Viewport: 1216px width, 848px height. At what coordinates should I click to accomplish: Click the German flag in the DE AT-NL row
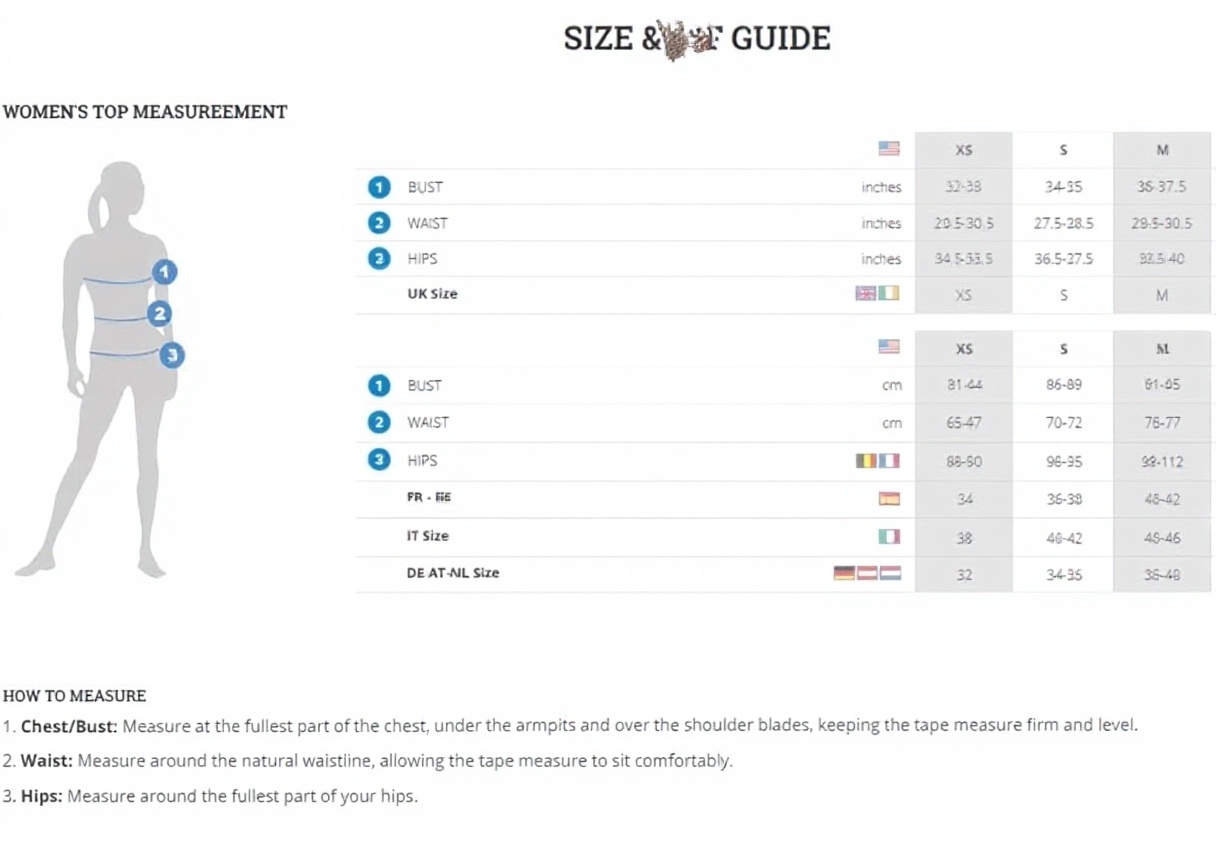(x=844, y=573)
